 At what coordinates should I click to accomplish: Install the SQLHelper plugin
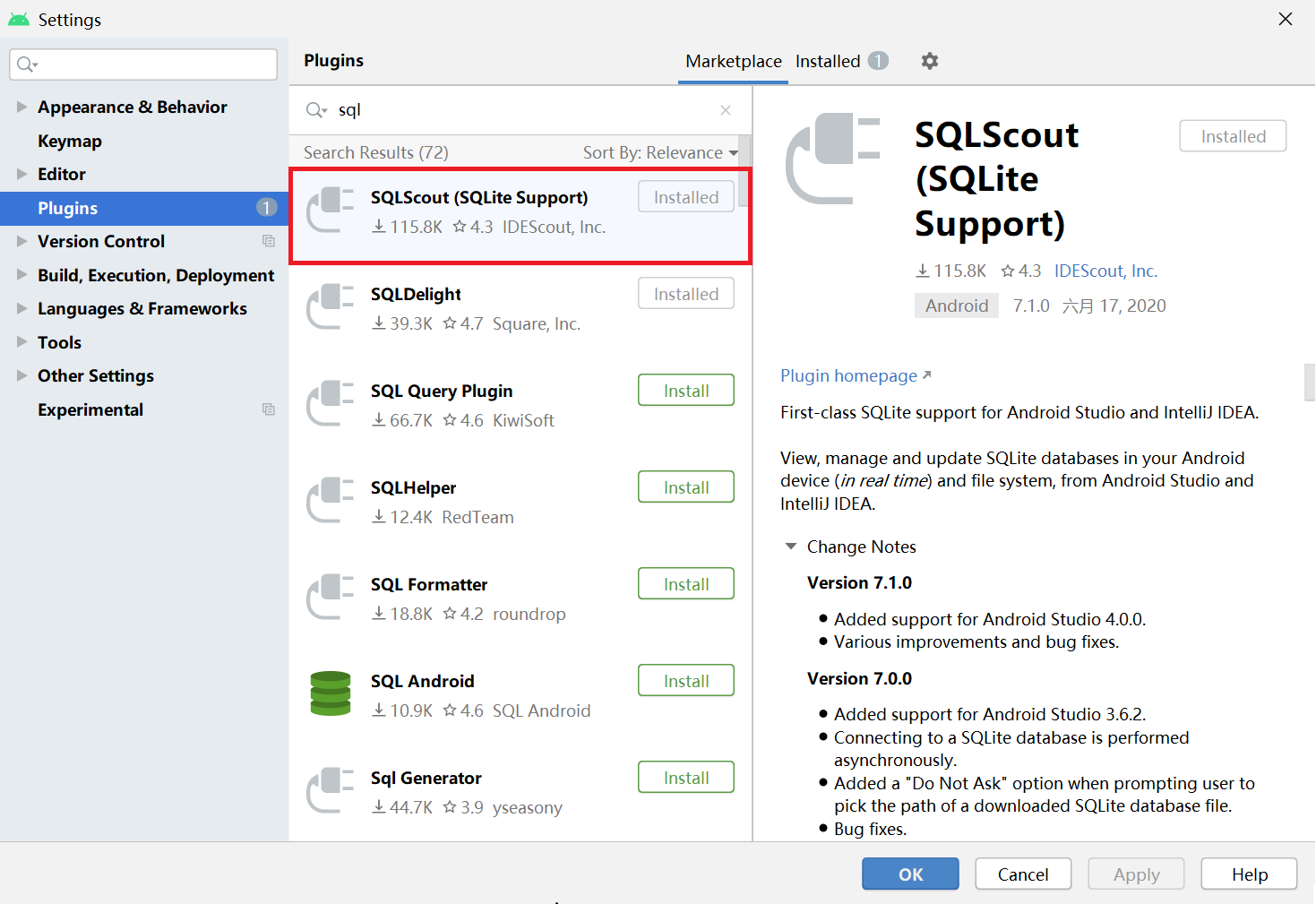(x=686, y=487)
